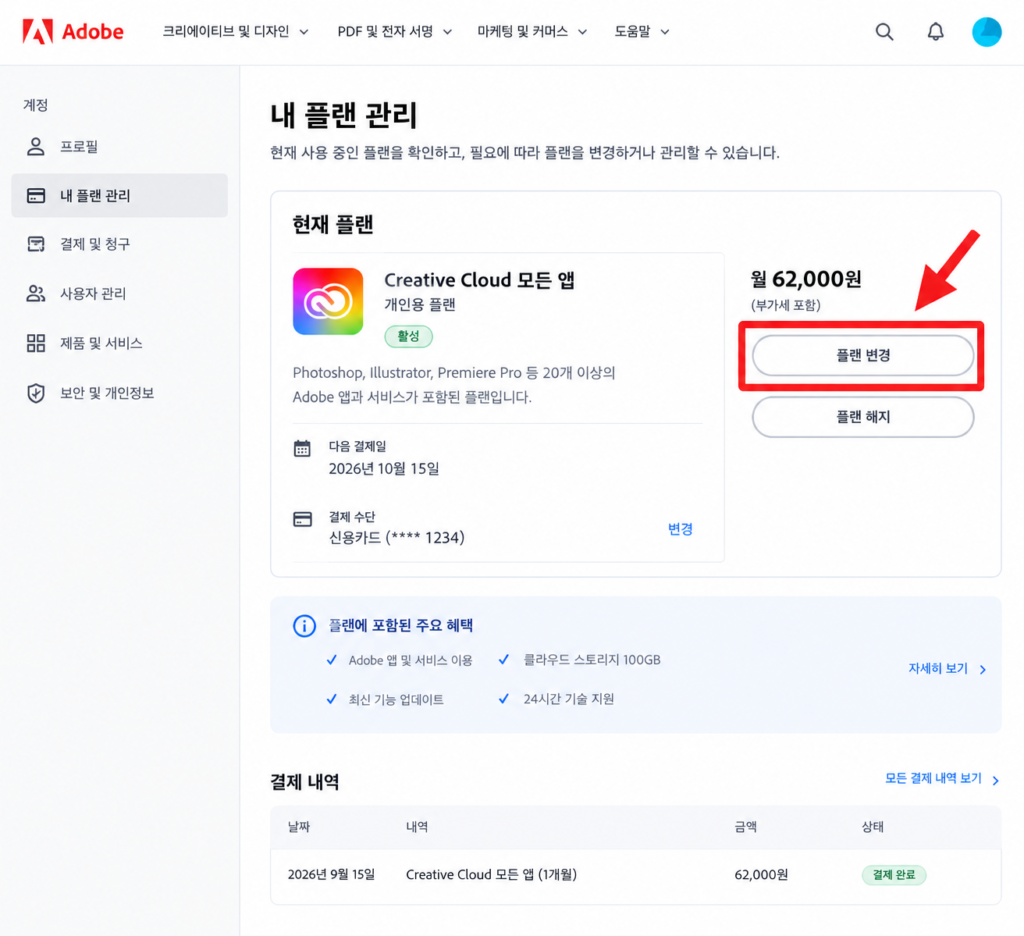Screen dimensions: 1024x936
Task: Click the Creative Cloud 모든 앱 plan title
Action: tap(479, 280)
